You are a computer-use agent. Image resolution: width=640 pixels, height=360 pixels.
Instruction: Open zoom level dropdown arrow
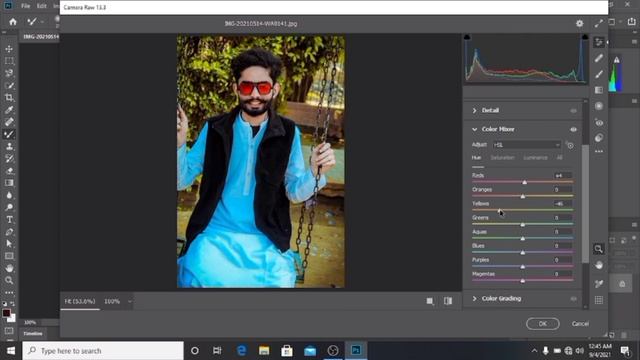130,302
